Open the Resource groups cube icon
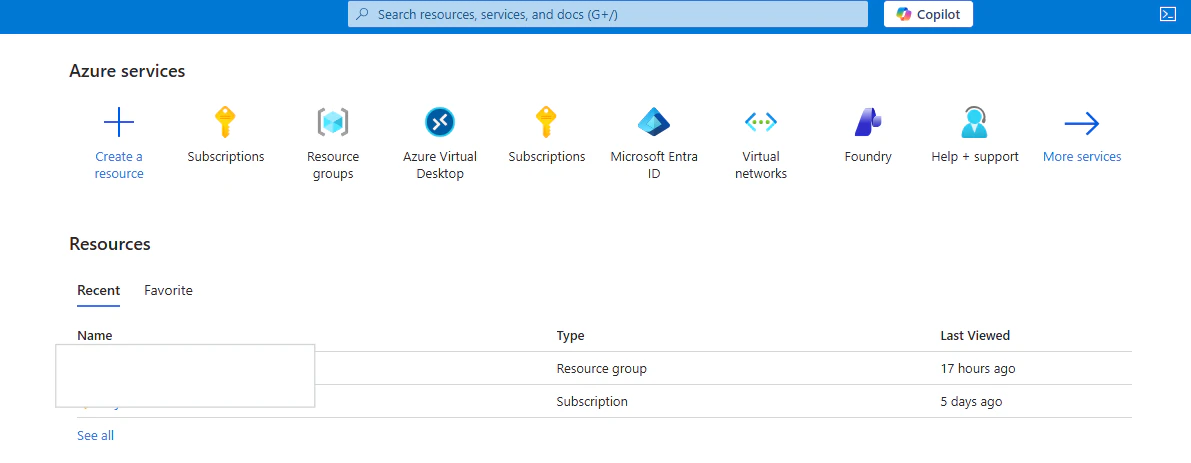Image resolution: width=1191 pixels, height=463 pixels. (333, 121)
